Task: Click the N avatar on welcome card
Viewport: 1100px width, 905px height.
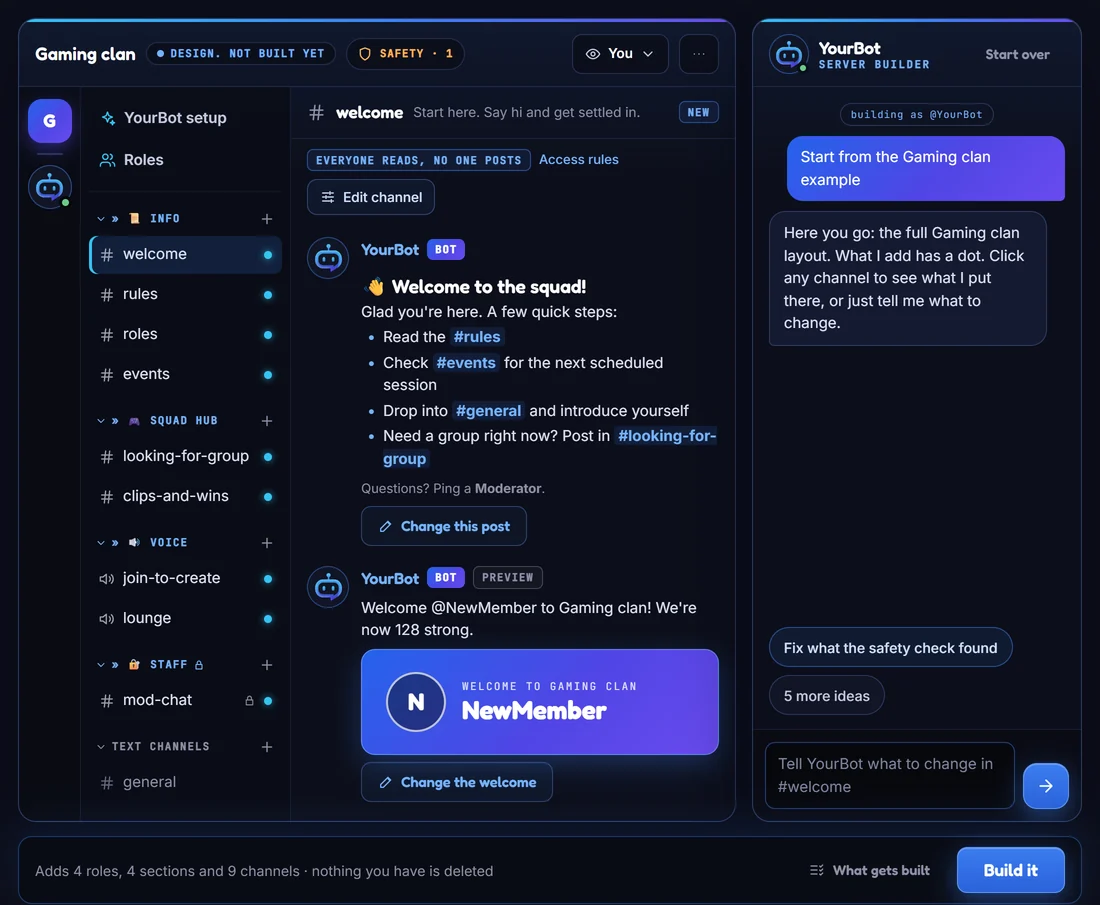Action: coord(416,702)
